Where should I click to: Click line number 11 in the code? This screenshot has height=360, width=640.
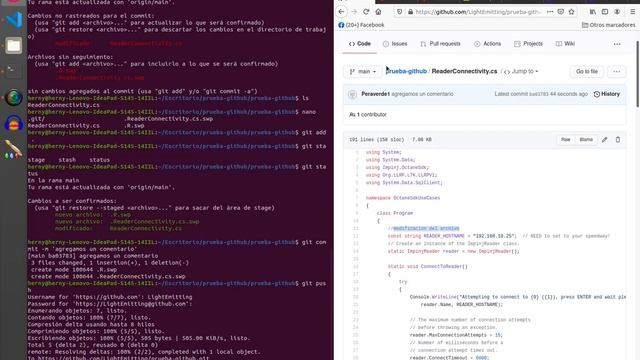[x=356, y=229]
